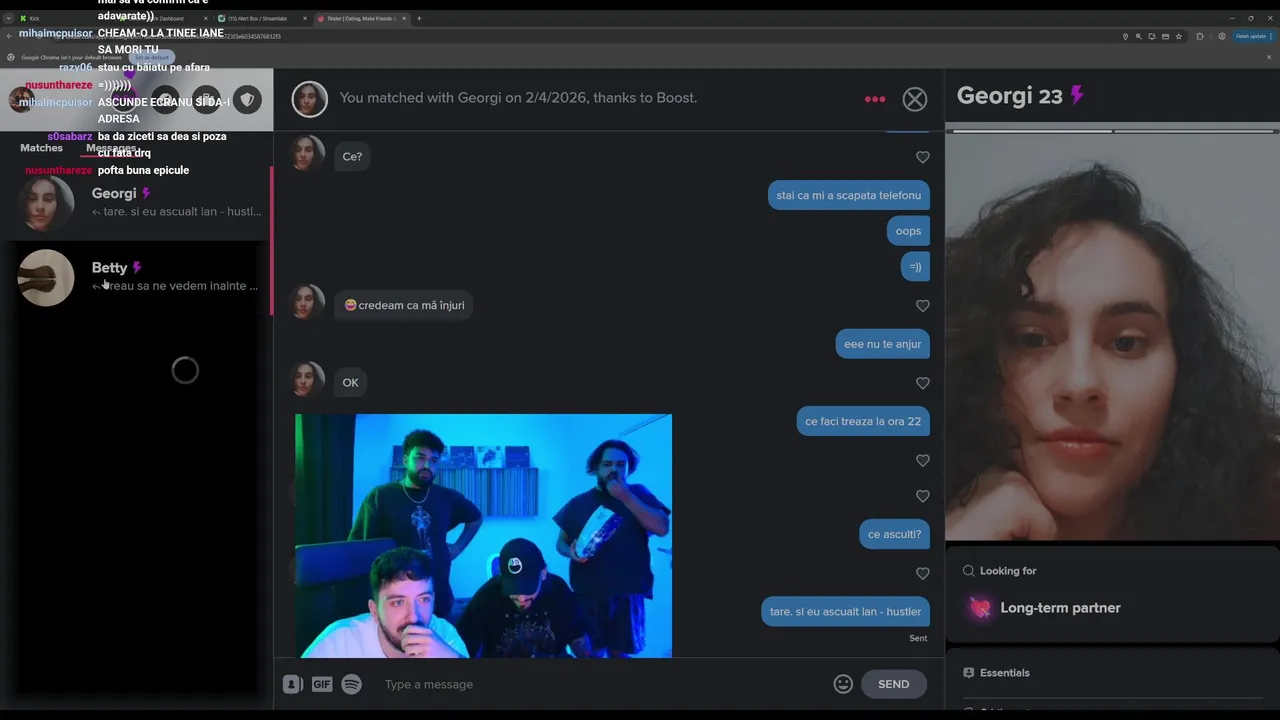Go back with the browser back arrow

pos(9,36)
